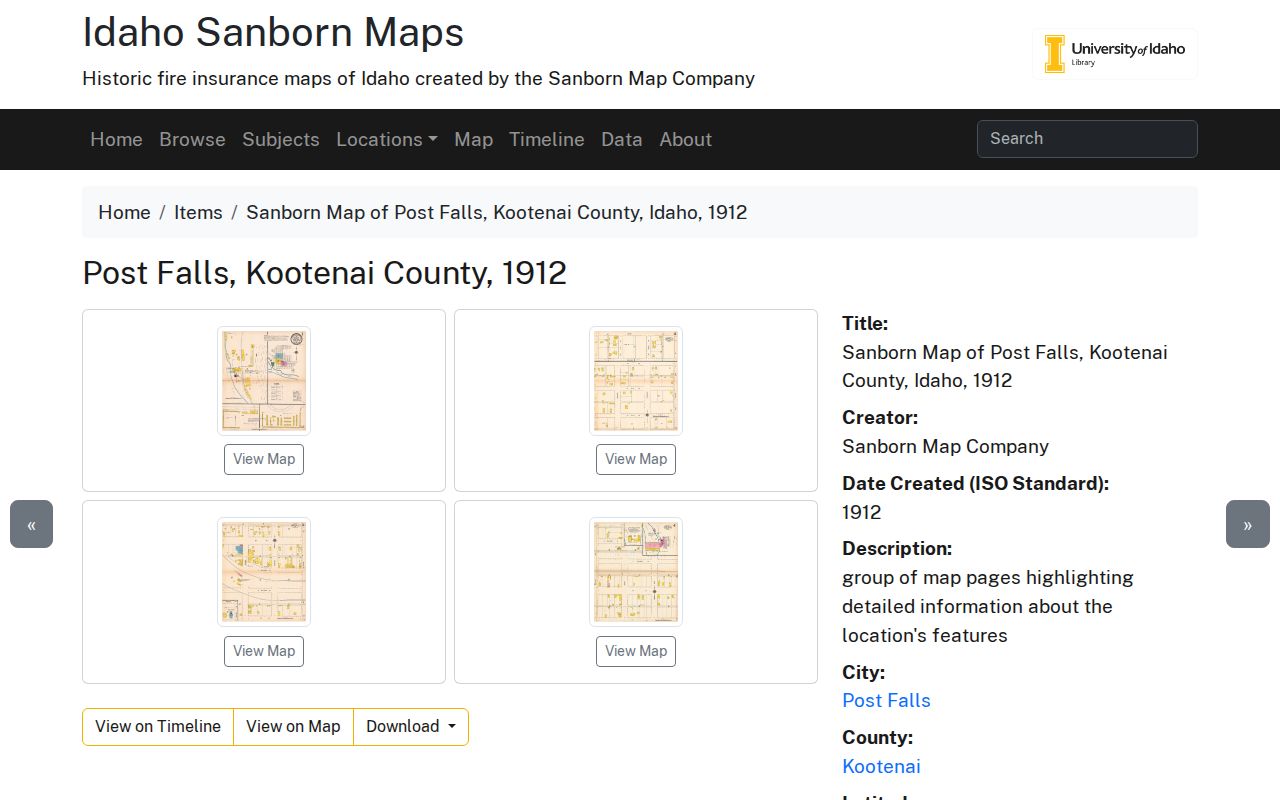Image resolution: width=1280 pixels, height=800 pixels.
Task: Open the About page from navbar
Action: point(686,139)
